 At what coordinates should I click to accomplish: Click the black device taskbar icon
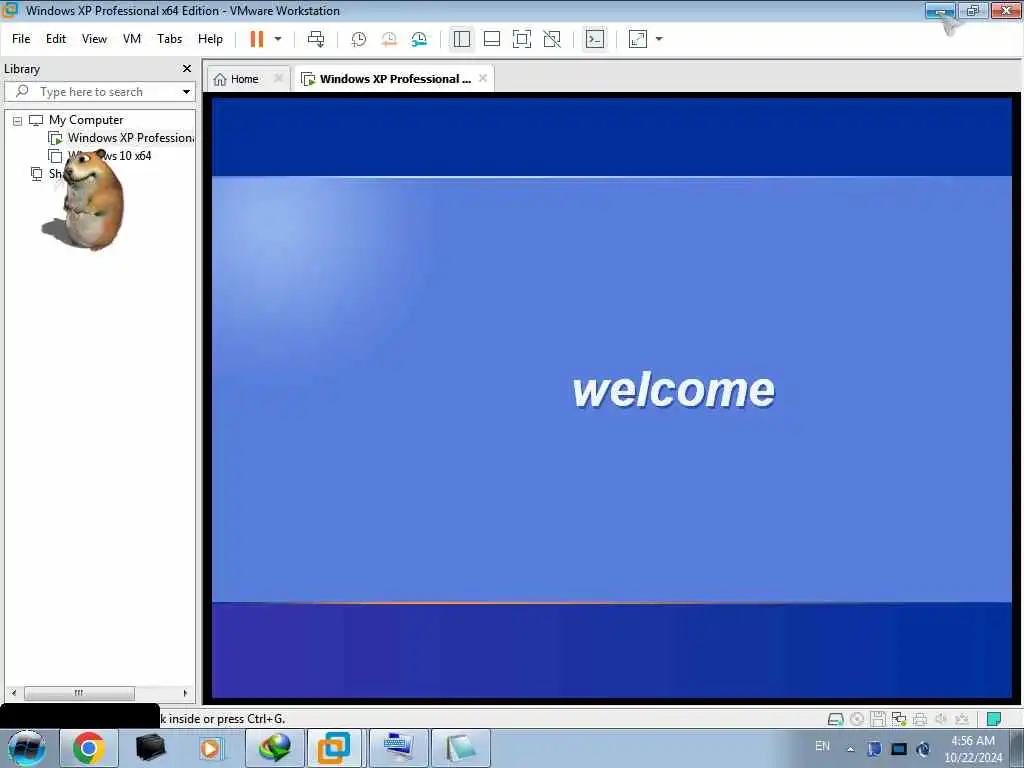[151, 748]
